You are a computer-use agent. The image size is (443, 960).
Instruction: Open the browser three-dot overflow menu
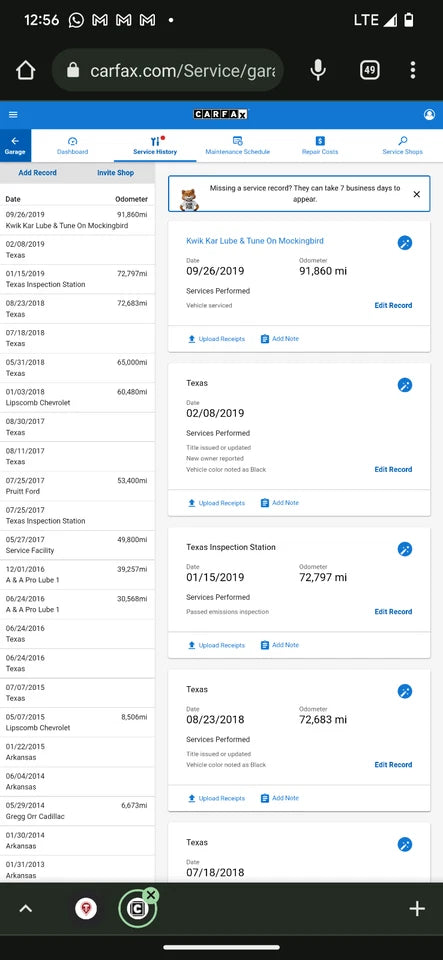[x=413, y=70]
